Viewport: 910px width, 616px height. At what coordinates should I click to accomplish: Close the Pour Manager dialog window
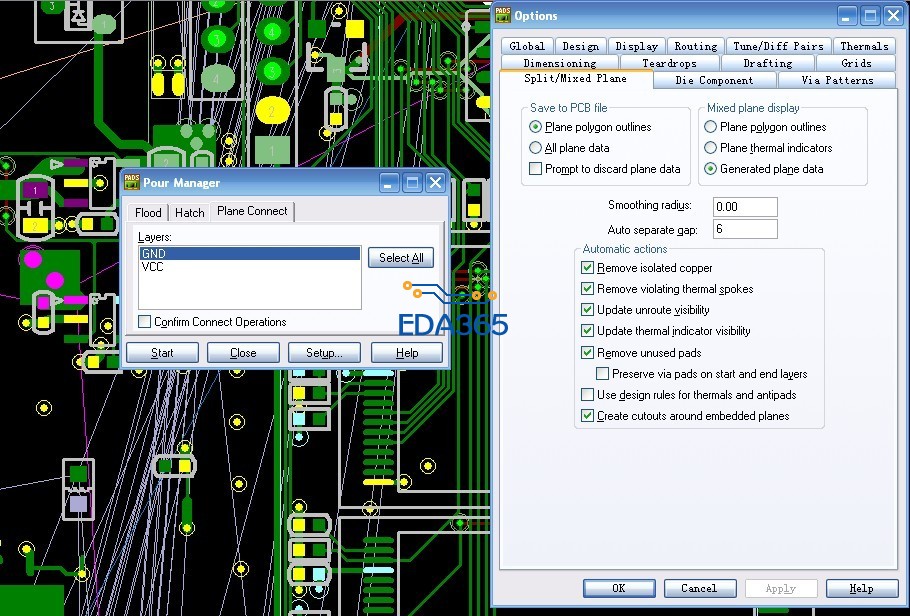click(435, 183)
